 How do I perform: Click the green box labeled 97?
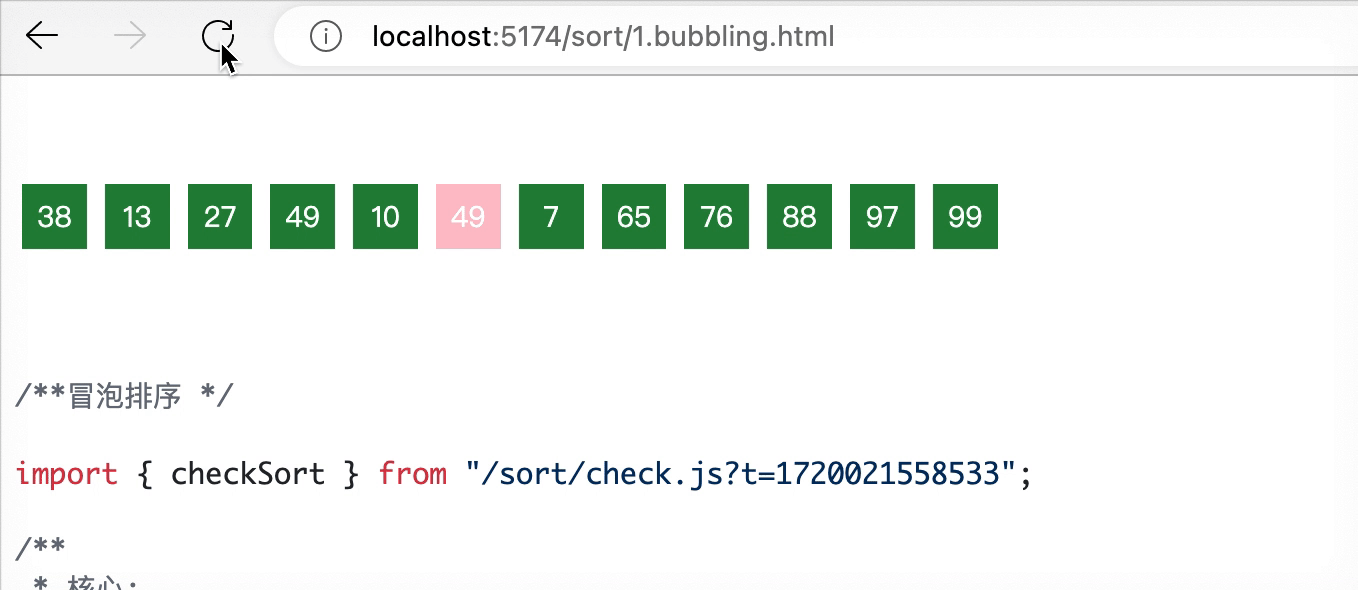[x=881, y=216]
